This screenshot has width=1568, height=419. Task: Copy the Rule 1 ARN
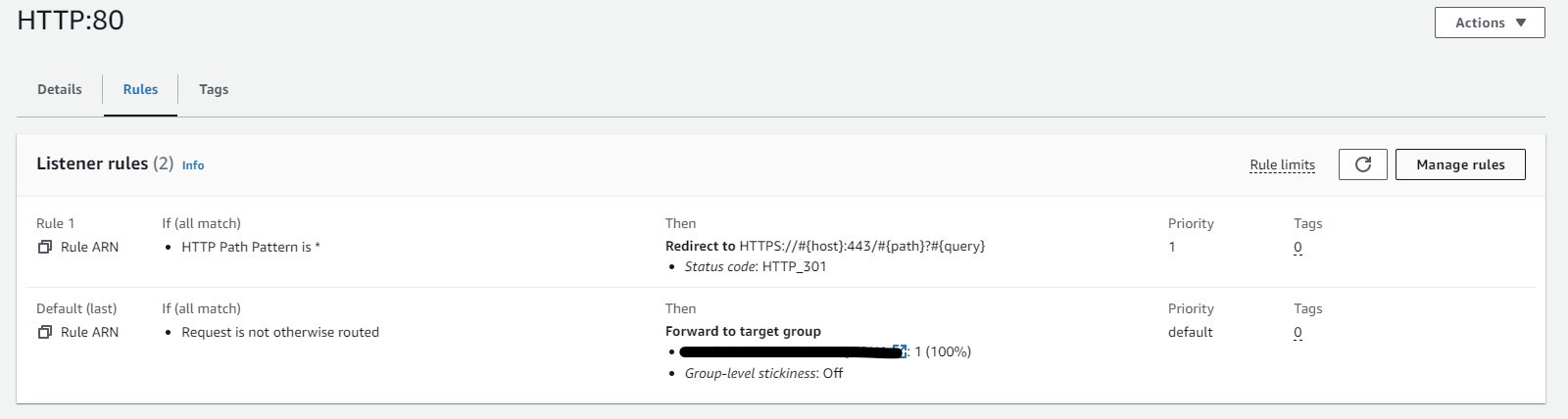tap(44, 248)
